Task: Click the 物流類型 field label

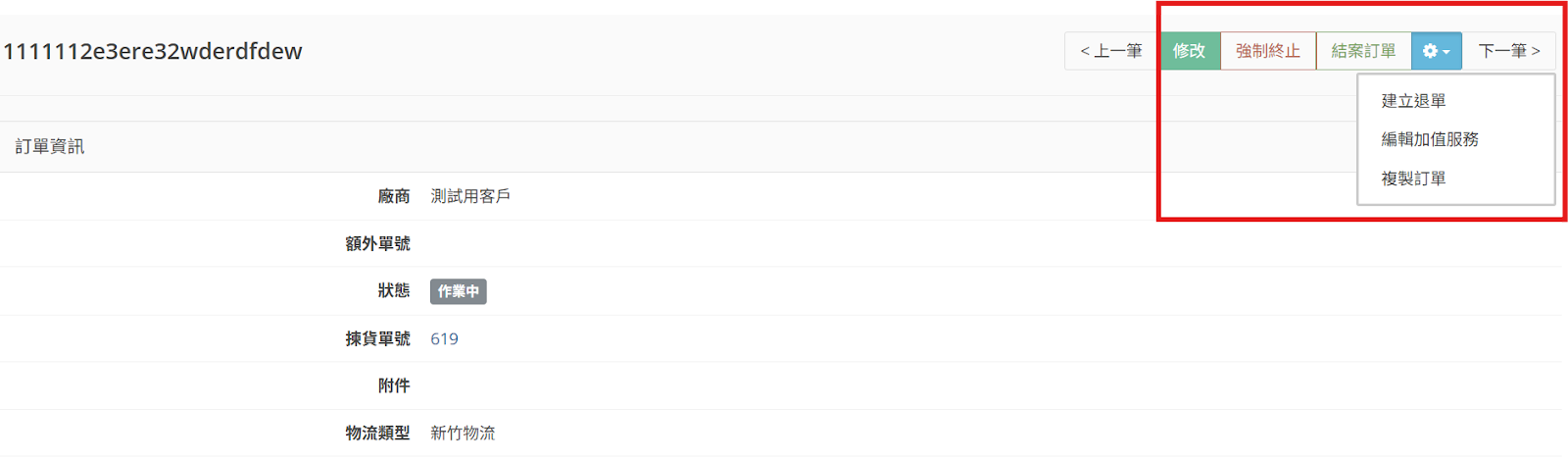Action: (377, 433)
